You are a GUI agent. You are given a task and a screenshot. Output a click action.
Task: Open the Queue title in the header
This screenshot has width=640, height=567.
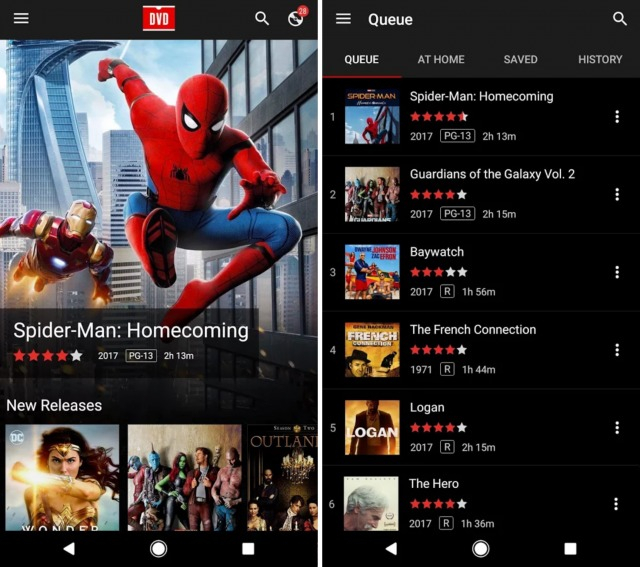390,19
